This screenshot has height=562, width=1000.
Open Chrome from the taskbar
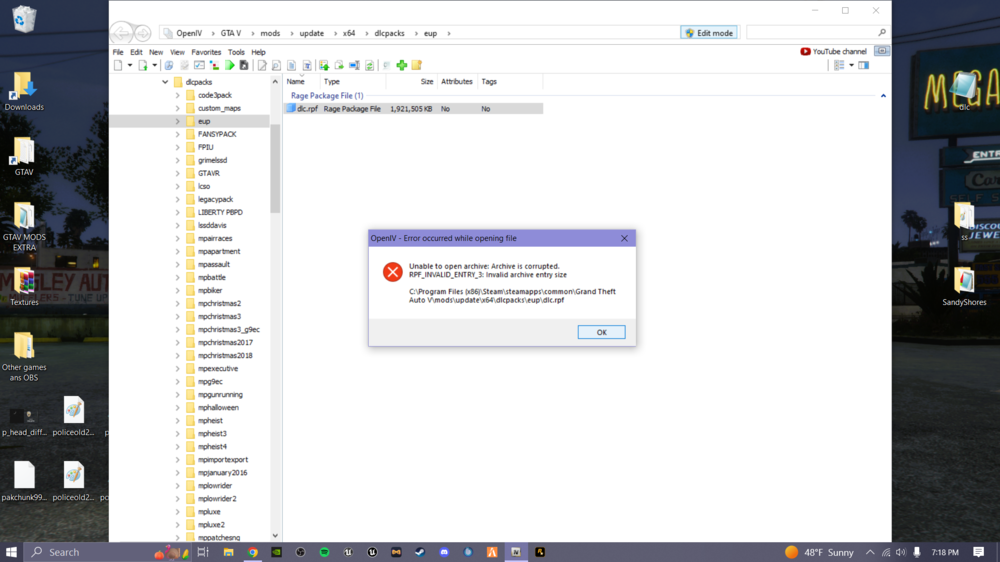click(253, 552)
